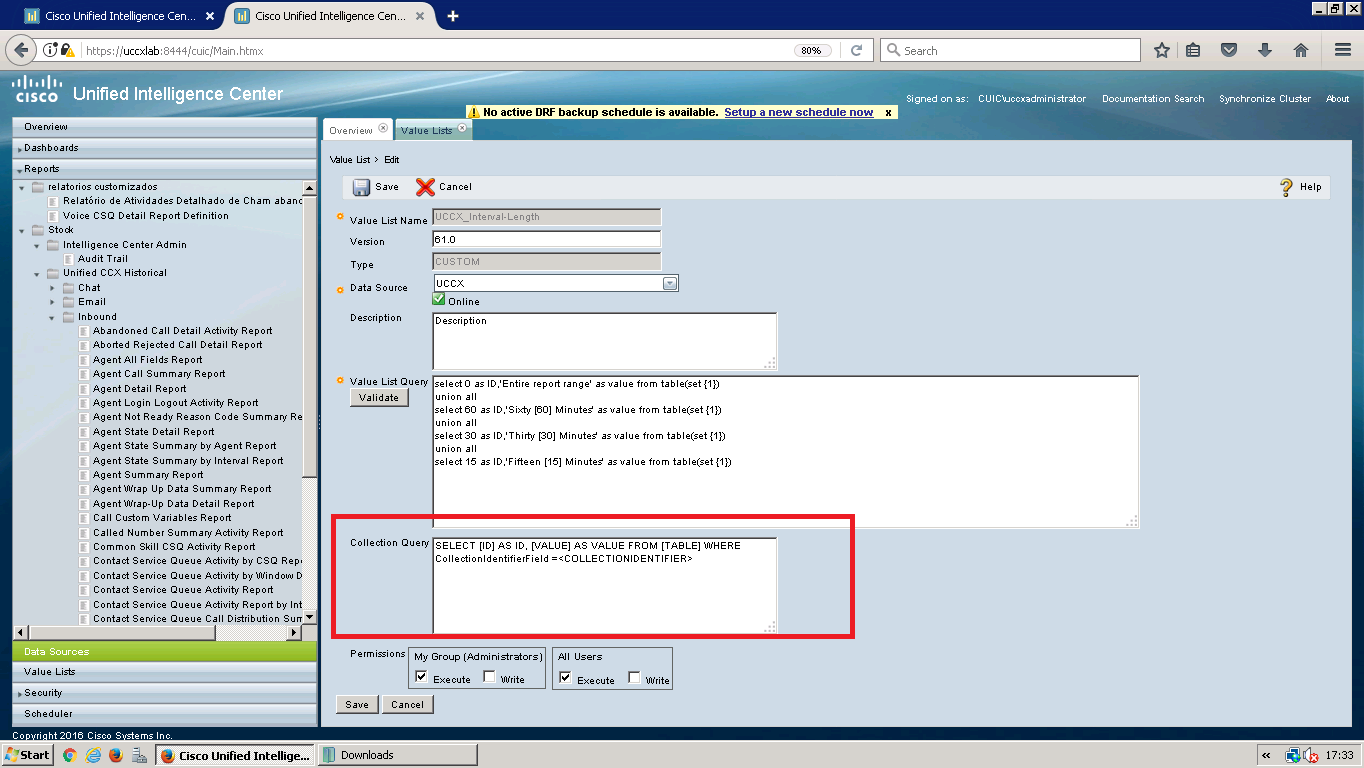Collapse the Unified CCX Historical folder
Screen dimensions: 1364x768
tap(37, 273)
